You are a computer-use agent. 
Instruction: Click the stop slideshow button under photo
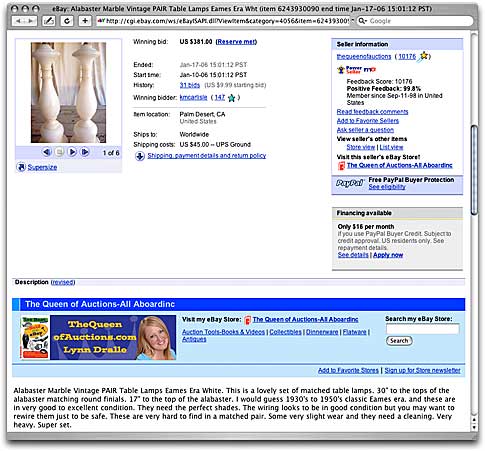click(59, 152)
